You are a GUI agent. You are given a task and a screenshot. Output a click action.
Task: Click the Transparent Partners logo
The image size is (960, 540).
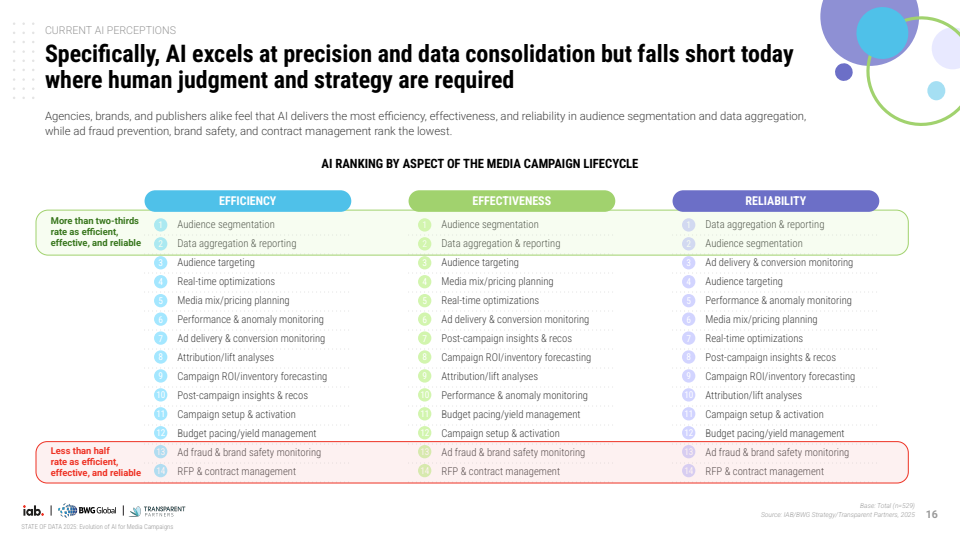158,510
